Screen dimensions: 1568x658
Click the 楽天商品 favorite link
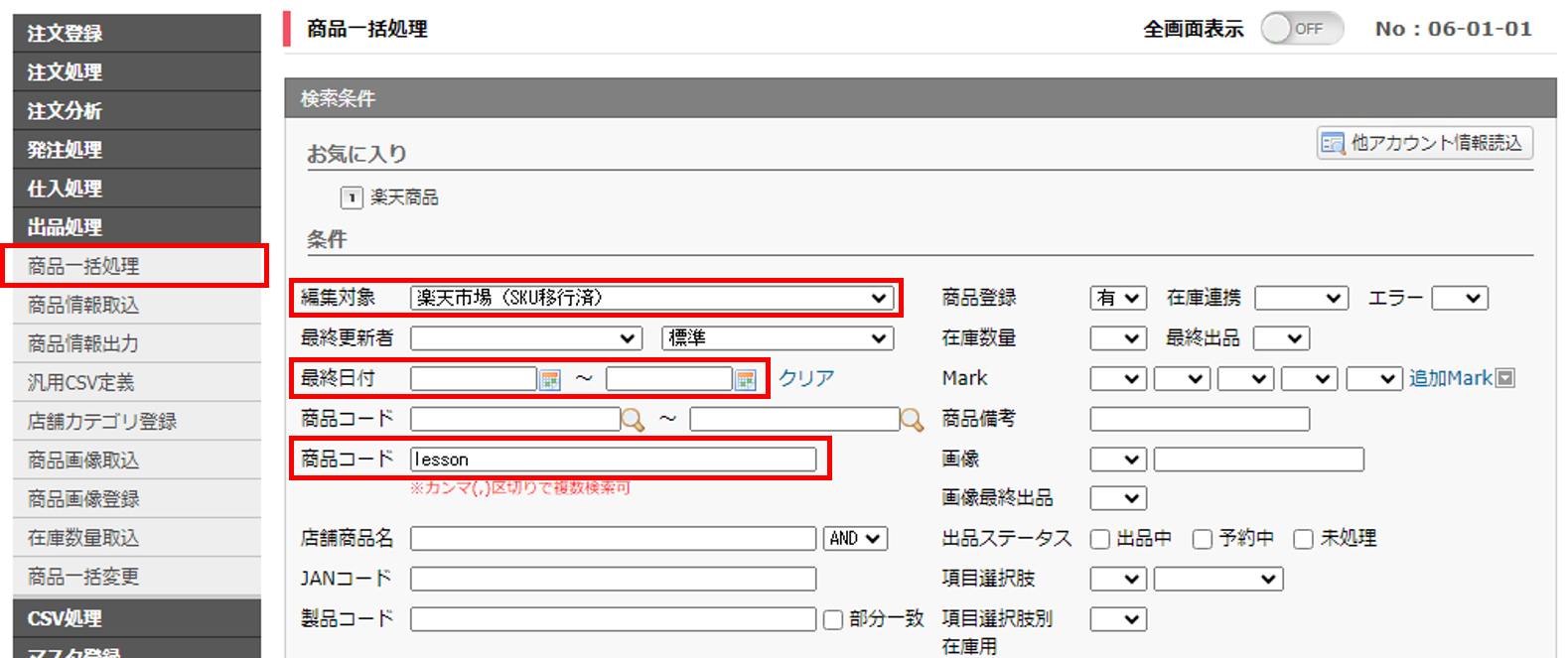pyautogui.click(x=404, y=197)
